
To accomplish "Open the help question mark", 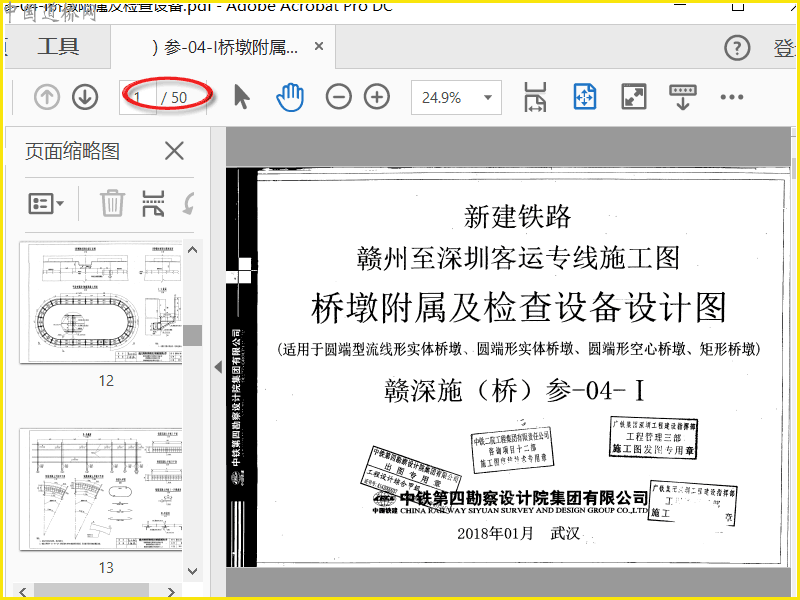I will [737, 48].
